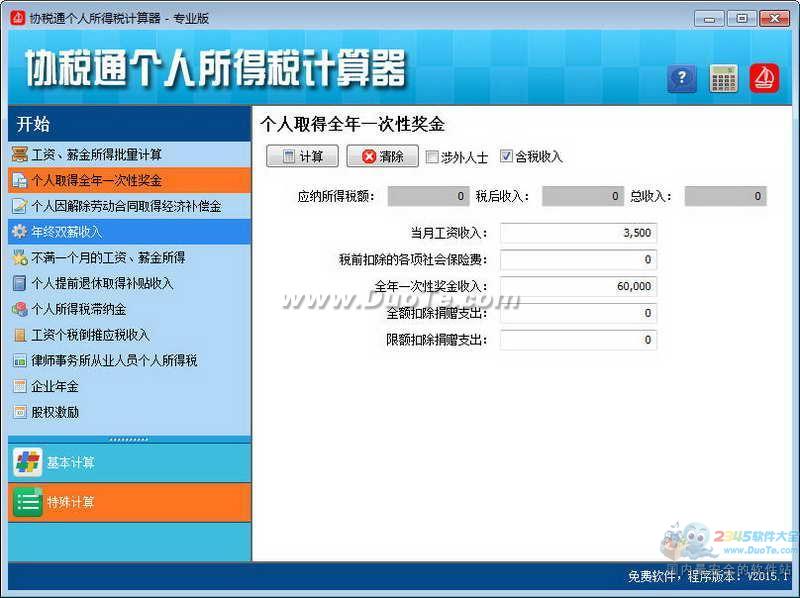
Task: Click the 开始 sidebar header
Action: (130, 123)
